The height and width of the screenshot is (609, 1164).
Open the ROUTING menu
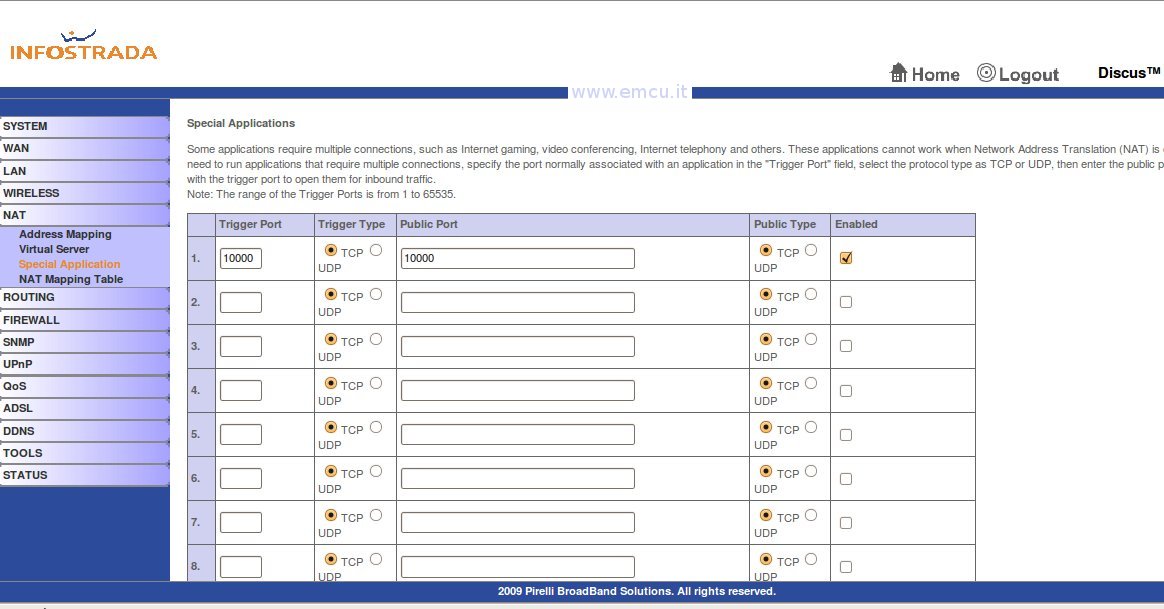(85, 297)
